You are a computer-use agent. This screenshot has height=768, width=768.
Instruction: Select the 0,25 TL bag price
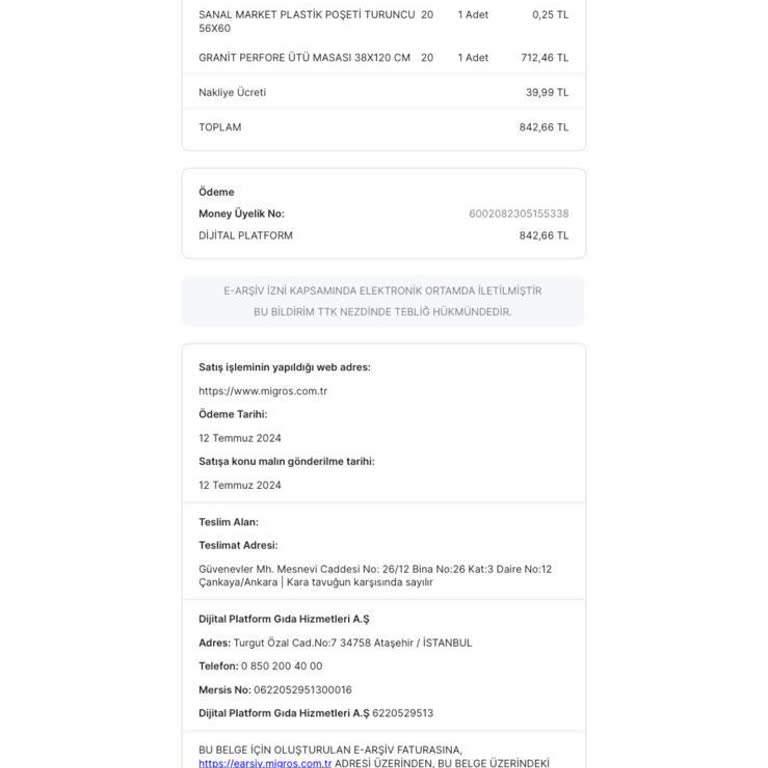point(550,15)
